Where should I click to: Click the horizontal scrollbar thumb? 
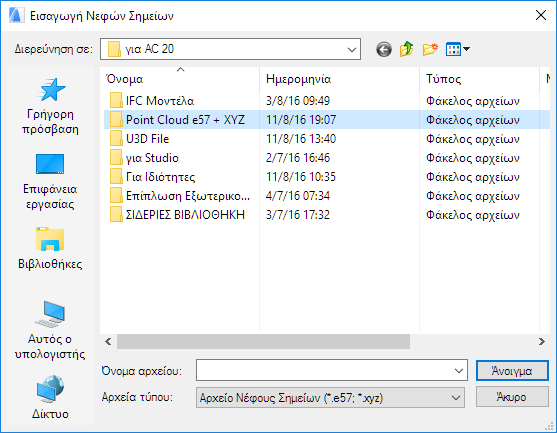pyautogui.click(x=263, y=342)
